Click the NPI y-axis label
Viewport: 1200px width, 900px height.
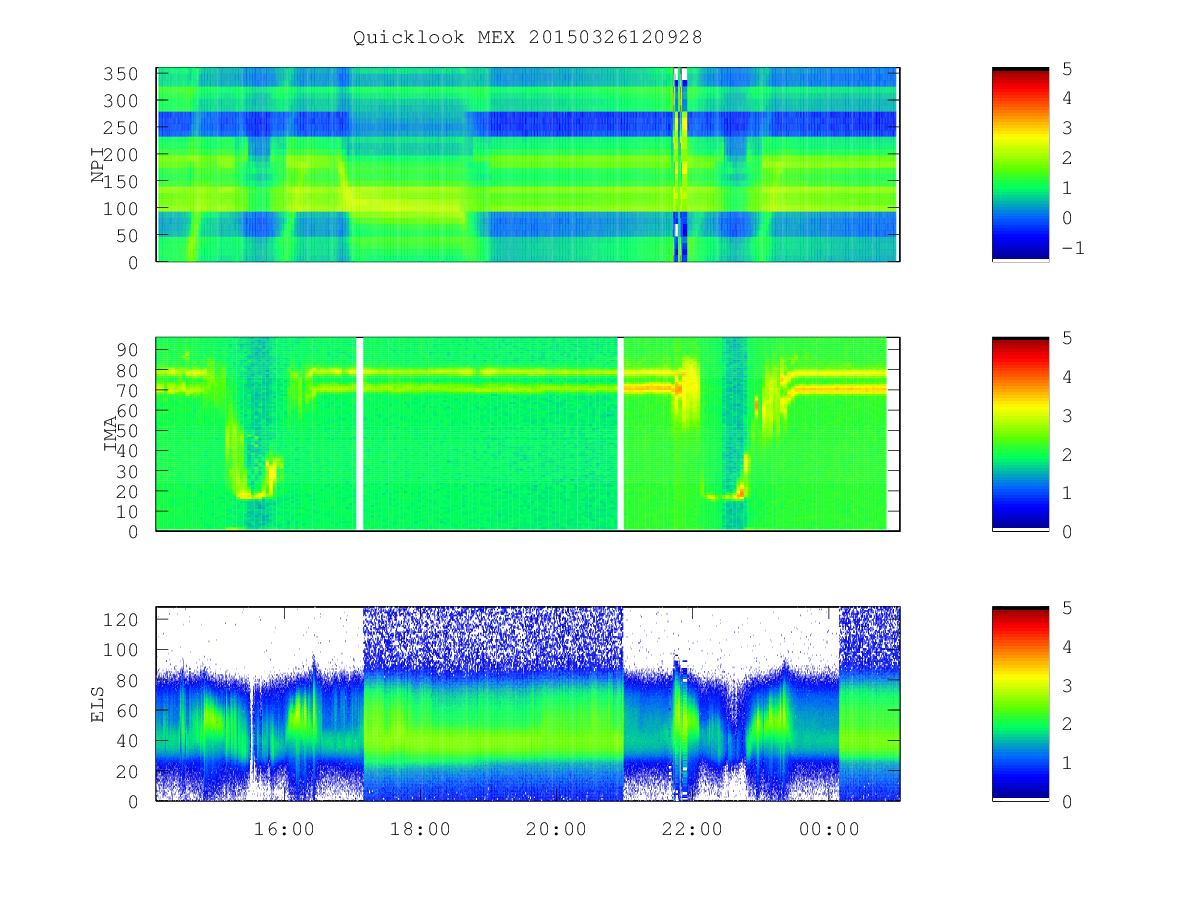point(98,165)
